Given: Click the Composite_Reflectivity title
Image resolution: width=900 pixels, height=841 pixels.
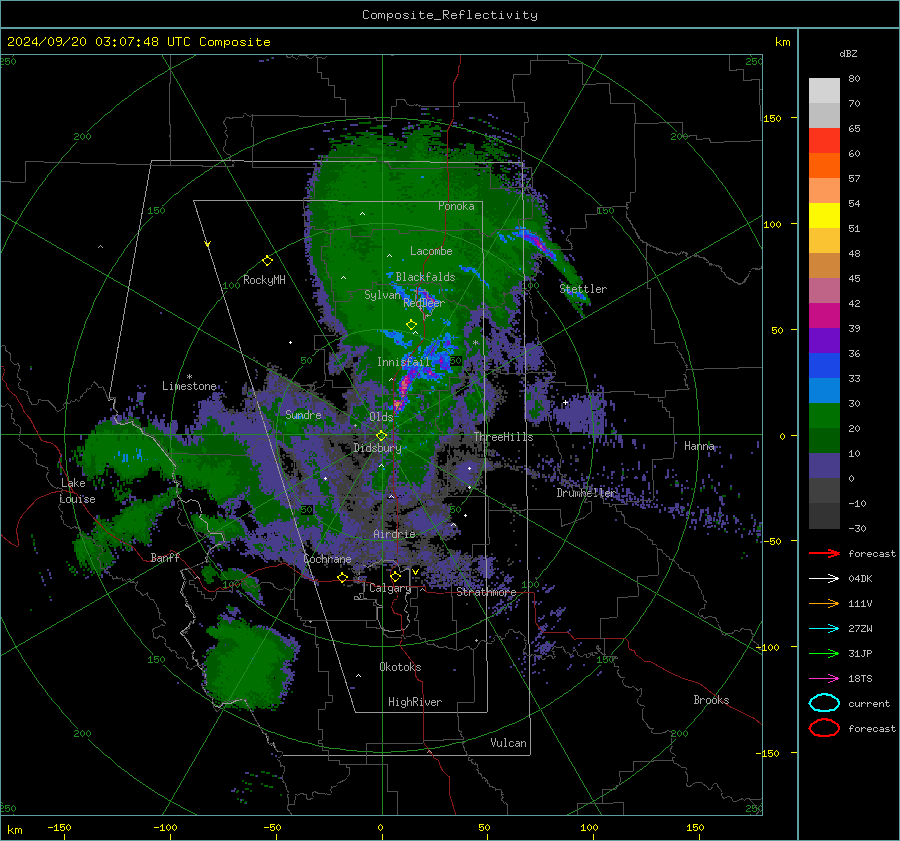Looking at the screenshot, I should pyautogui.click(x=449, y=15).
